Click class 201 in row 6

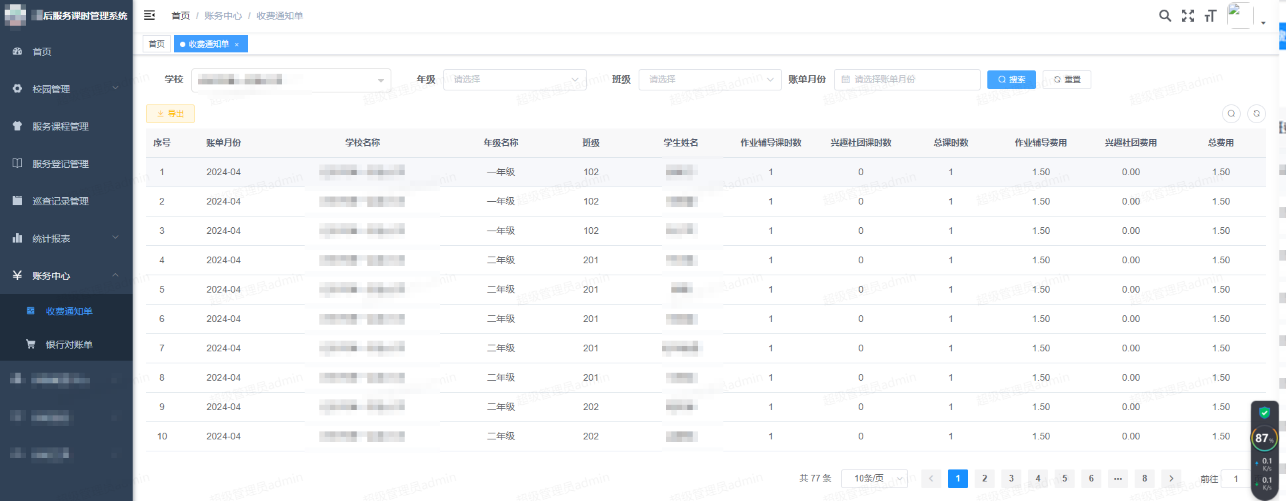pos(591,319)
